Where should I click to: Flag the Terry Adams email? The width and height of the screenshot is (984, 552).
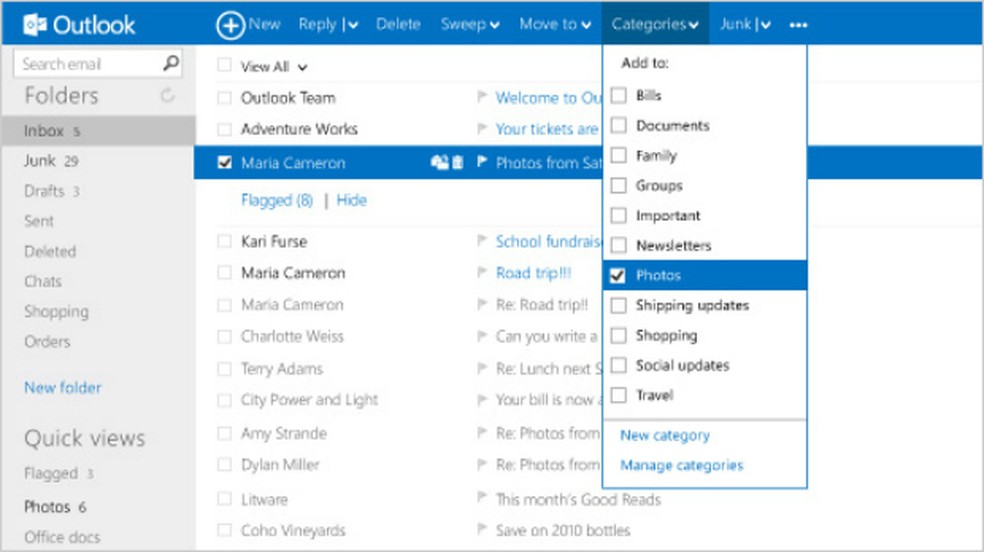[x=482, y=368]
